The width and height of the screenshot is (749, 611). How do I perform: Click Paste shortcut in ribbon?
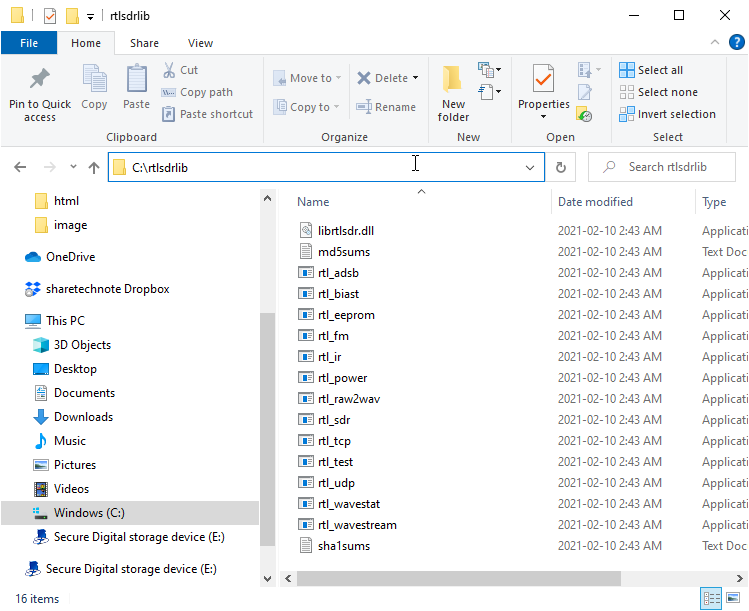pos(207,114)
